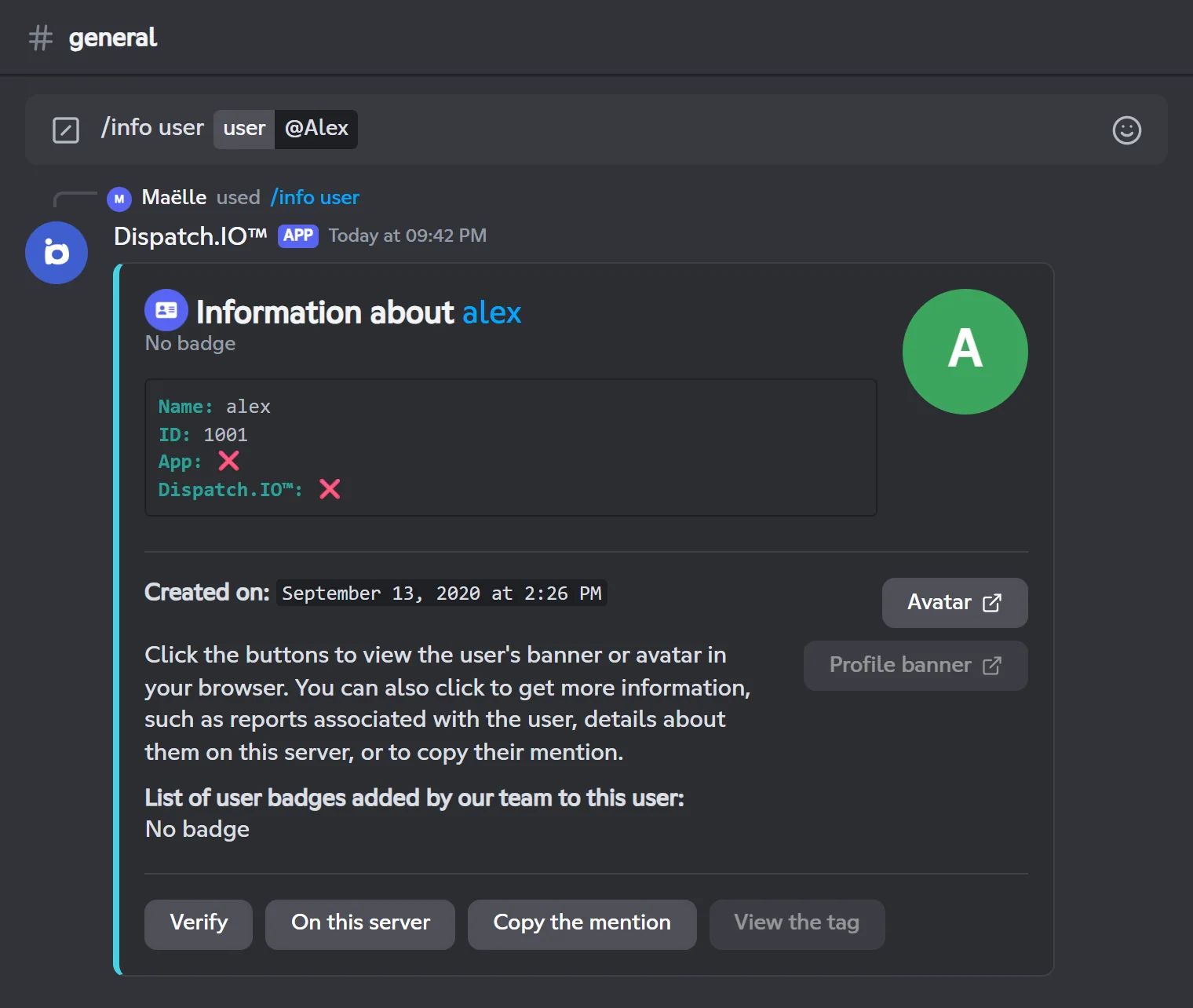Open Dispatch.IO bot avatar profile

pos(57,253)
